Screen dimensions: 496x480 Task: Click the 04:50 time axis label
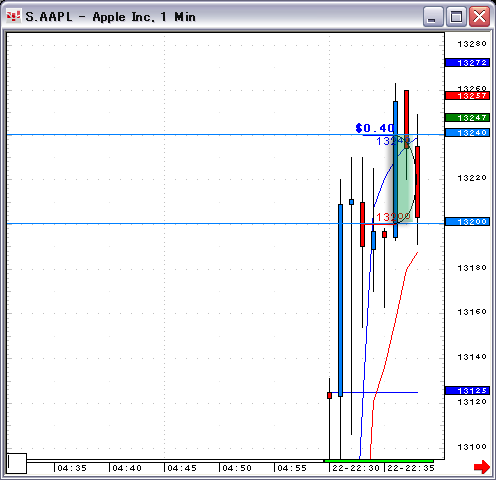[x=237, y=468]
